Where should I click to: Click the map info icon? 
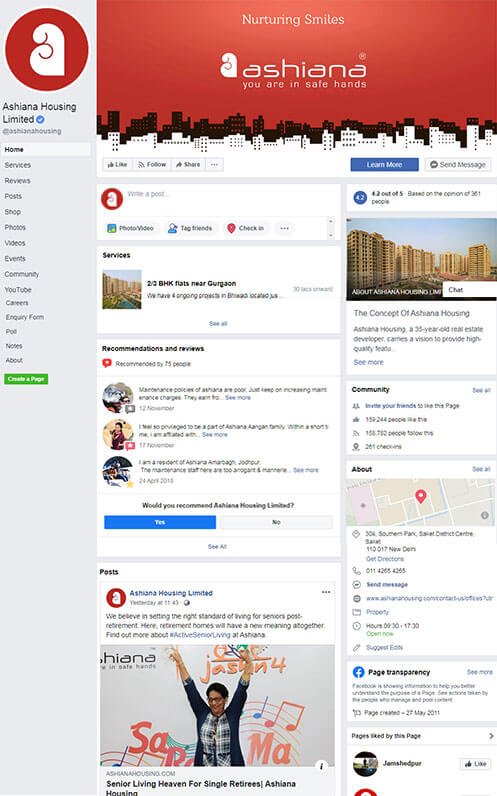click(485, 515)
